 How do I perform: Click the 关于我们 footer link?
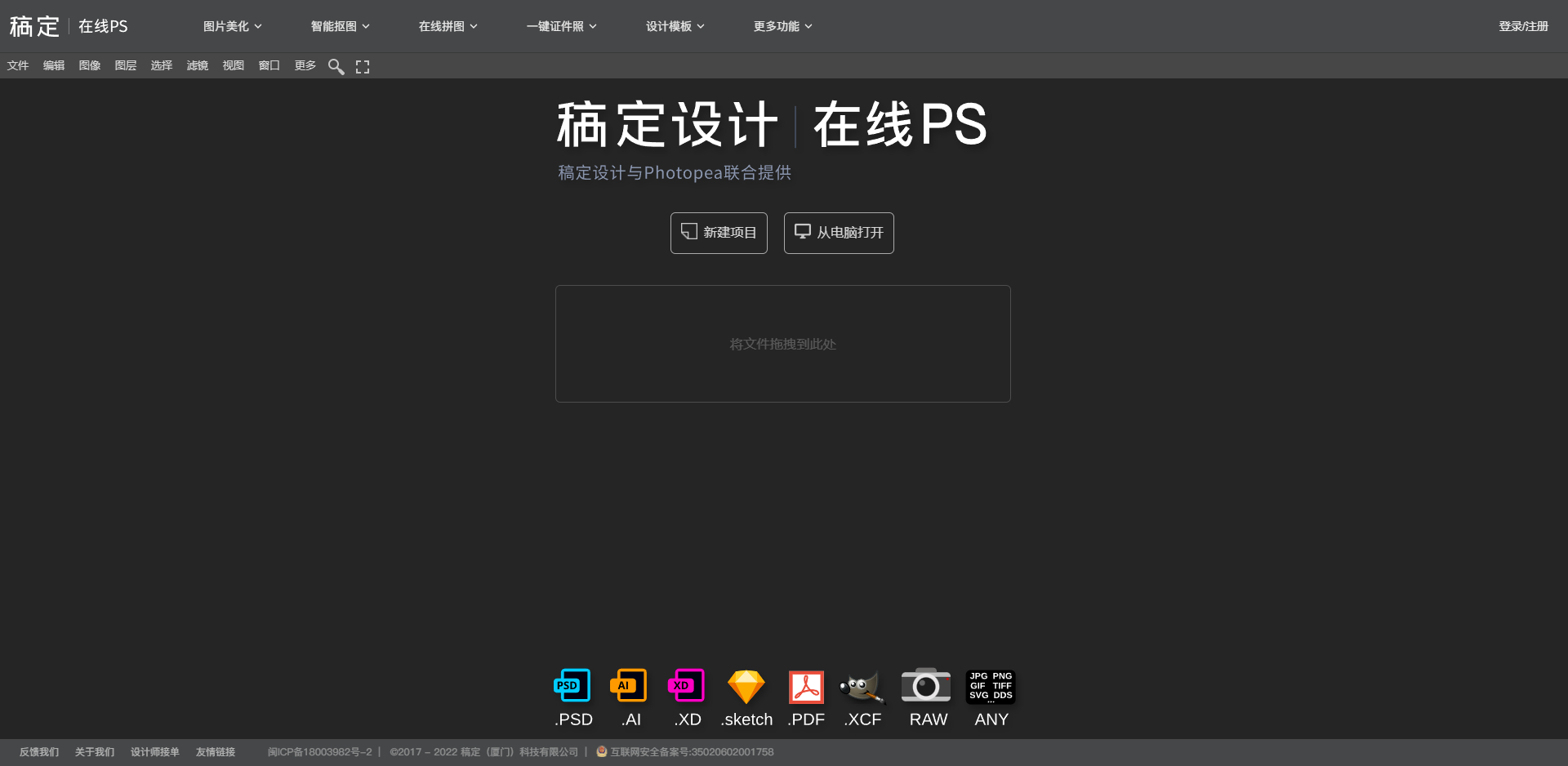pyautogui.click(x=95, y=752)
